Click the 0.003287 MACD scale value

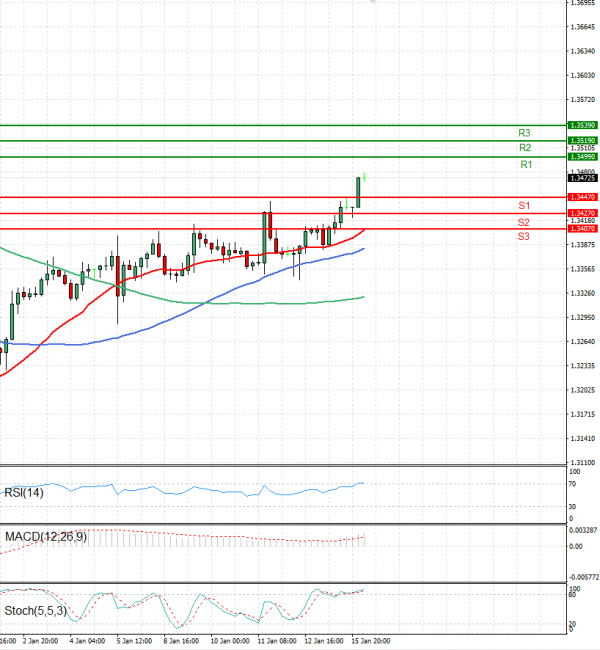(x=583, y=530)
